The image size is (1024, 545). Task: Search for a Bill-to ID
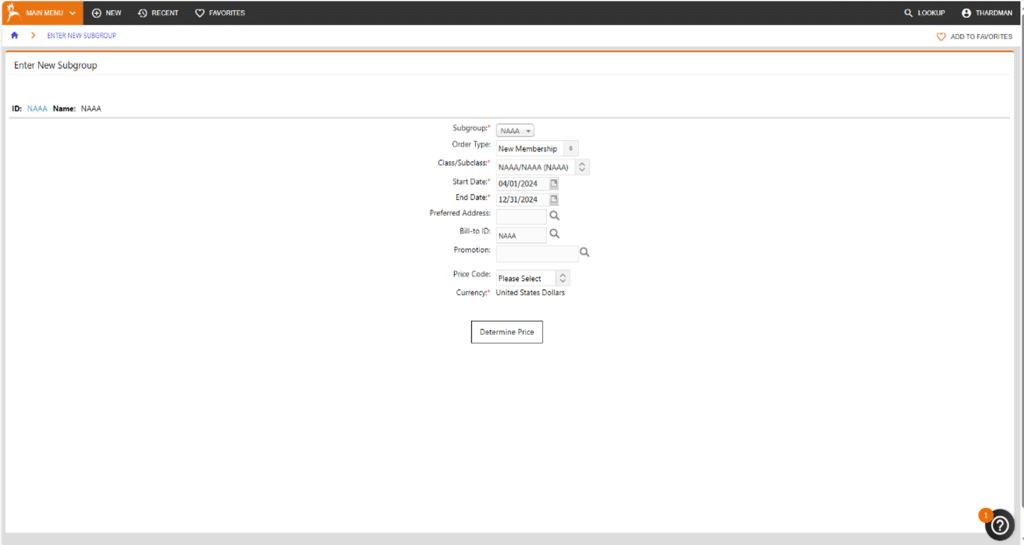(x=554, y=233)
